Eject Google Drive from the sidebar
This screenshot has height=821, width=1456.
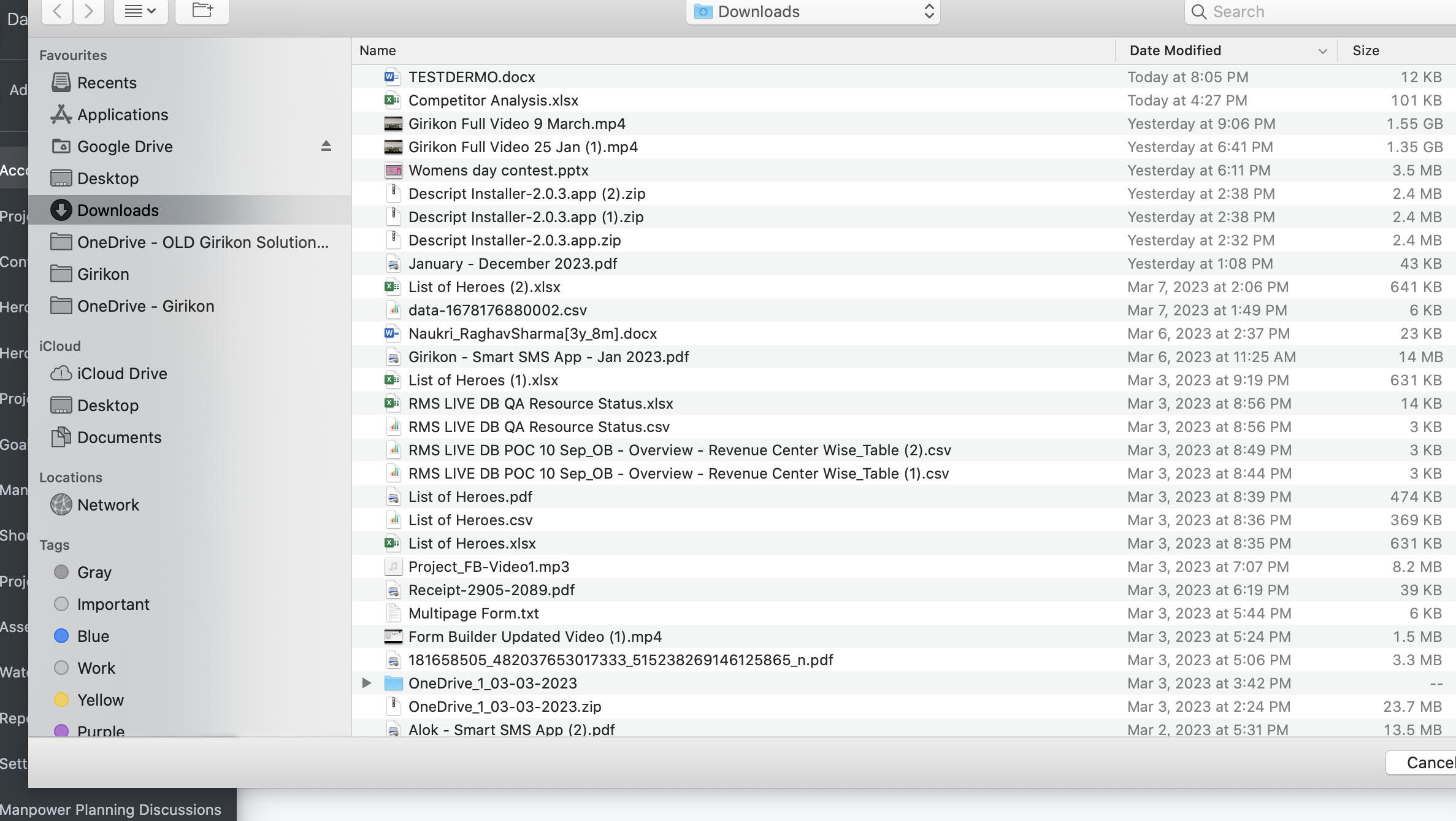pyautogui.click(x=326, y=146)
